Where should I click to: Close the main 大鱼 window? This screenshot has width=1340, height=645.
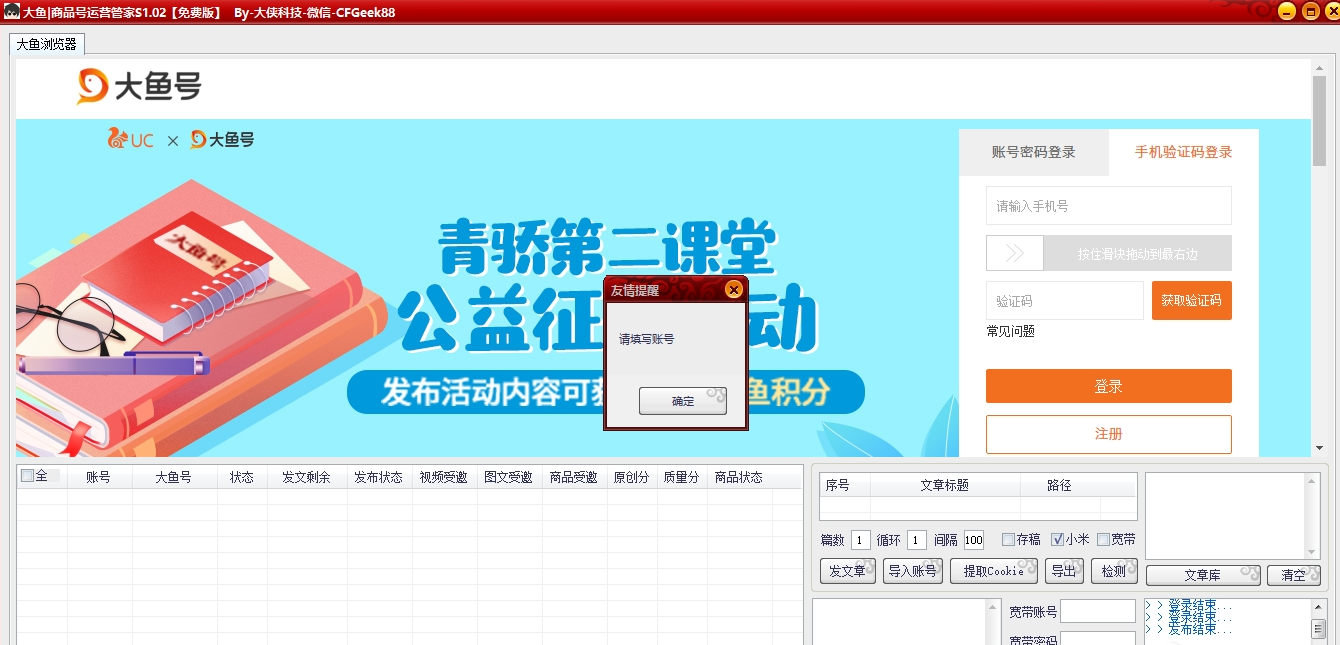point(1332,11)
